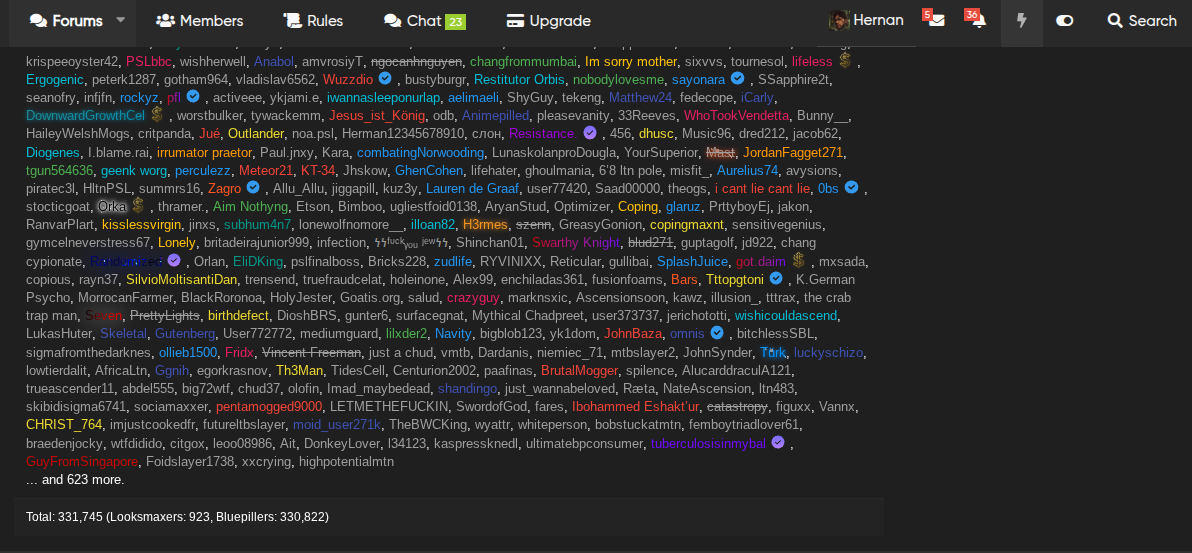
Task: Click the dollar icon next to DownwardGrowthCel
Action: coord(157,115)
